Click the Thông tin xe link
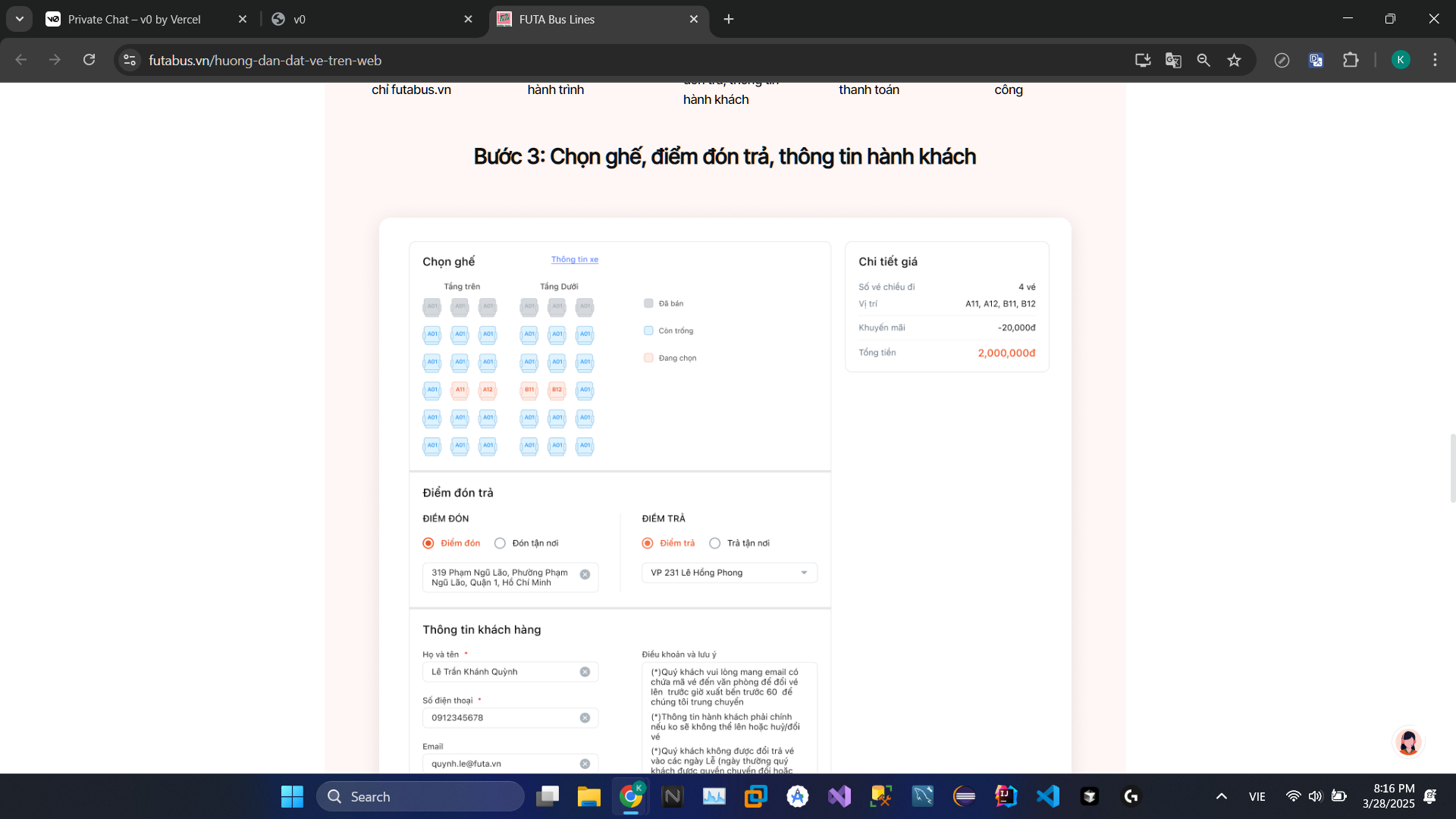The image size is (1456, 819). pyautogui.click(x=574, y=259)
